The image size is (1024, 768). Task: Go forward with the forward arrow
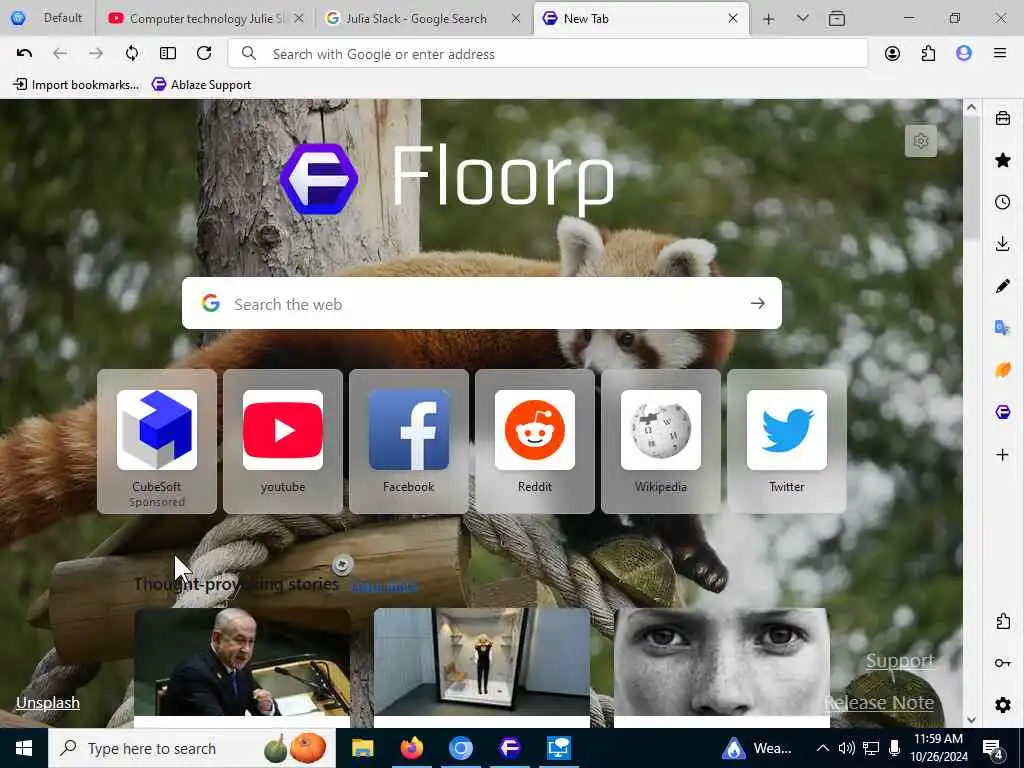96,54
